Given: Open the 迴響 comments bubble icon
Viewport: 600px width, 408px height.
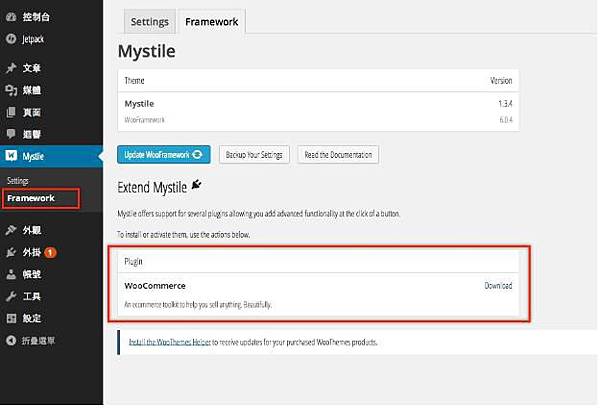Looking at the screenshot, I should coord(10,133).
